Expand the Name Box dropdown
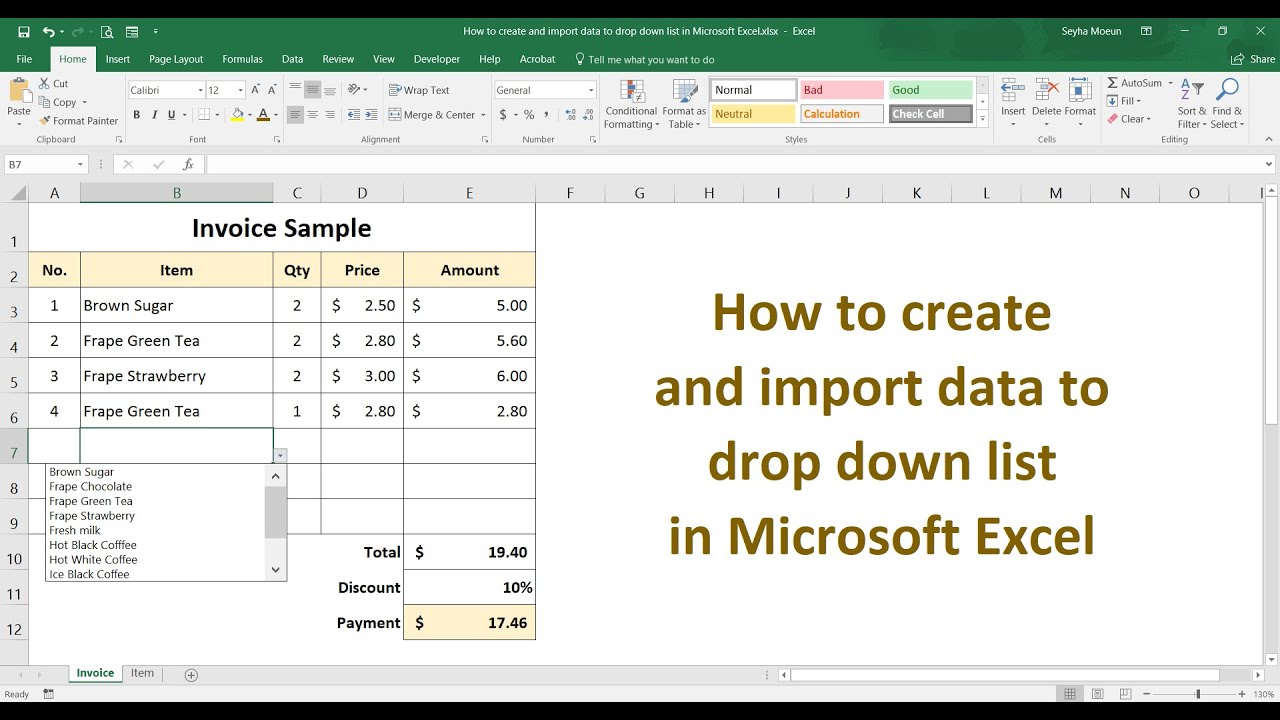Viewport: 1280px width, 720px height. pyautogui.click(x=81, y=164)
